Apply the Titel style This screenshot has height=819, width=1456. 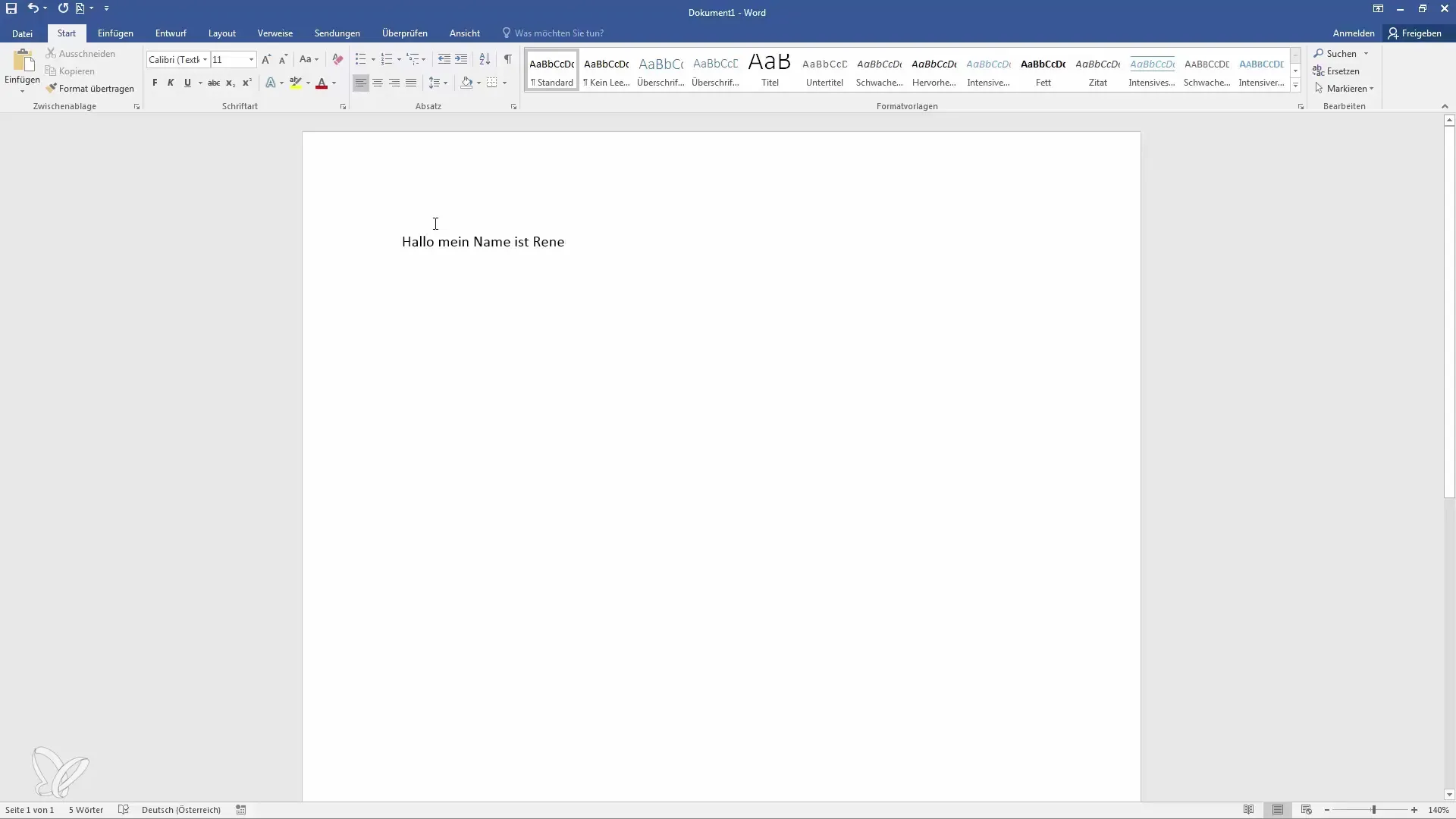tap(770, 71)
